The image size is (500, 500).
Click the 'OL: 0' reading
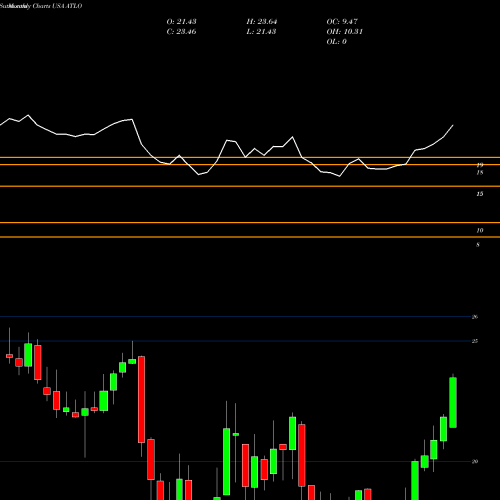[336, 42]
